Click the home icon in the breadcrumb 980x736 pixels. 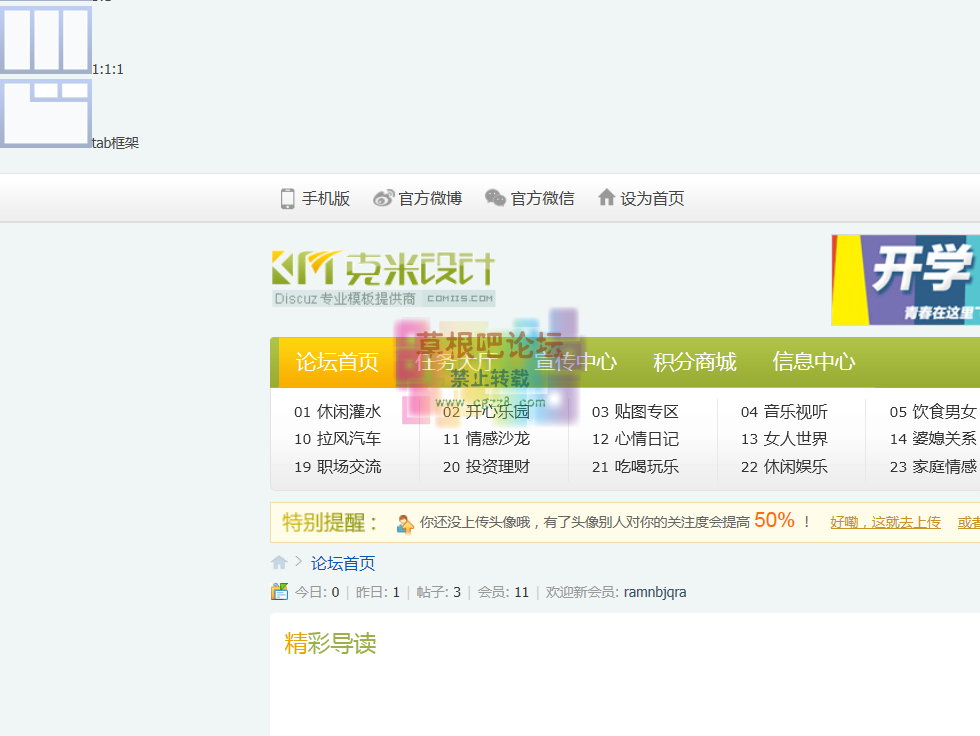coord(279,562)
